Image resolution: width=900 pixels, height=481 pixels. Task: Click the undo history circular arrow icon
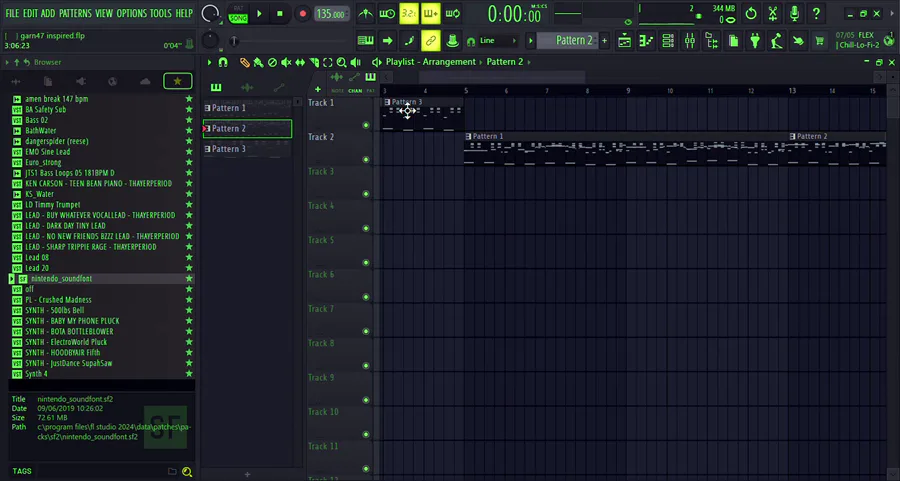[x=751, y=14]
